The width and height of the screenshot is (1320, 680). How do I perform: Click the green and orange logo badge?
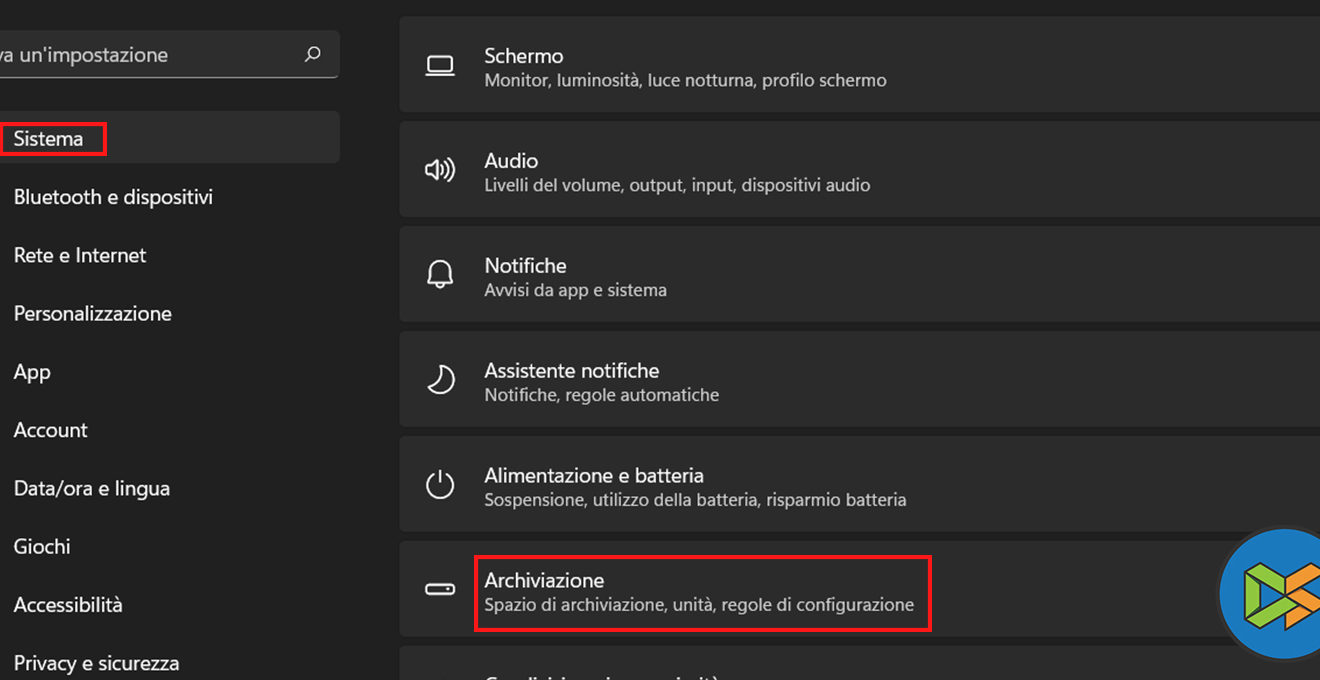(1275, 594)
